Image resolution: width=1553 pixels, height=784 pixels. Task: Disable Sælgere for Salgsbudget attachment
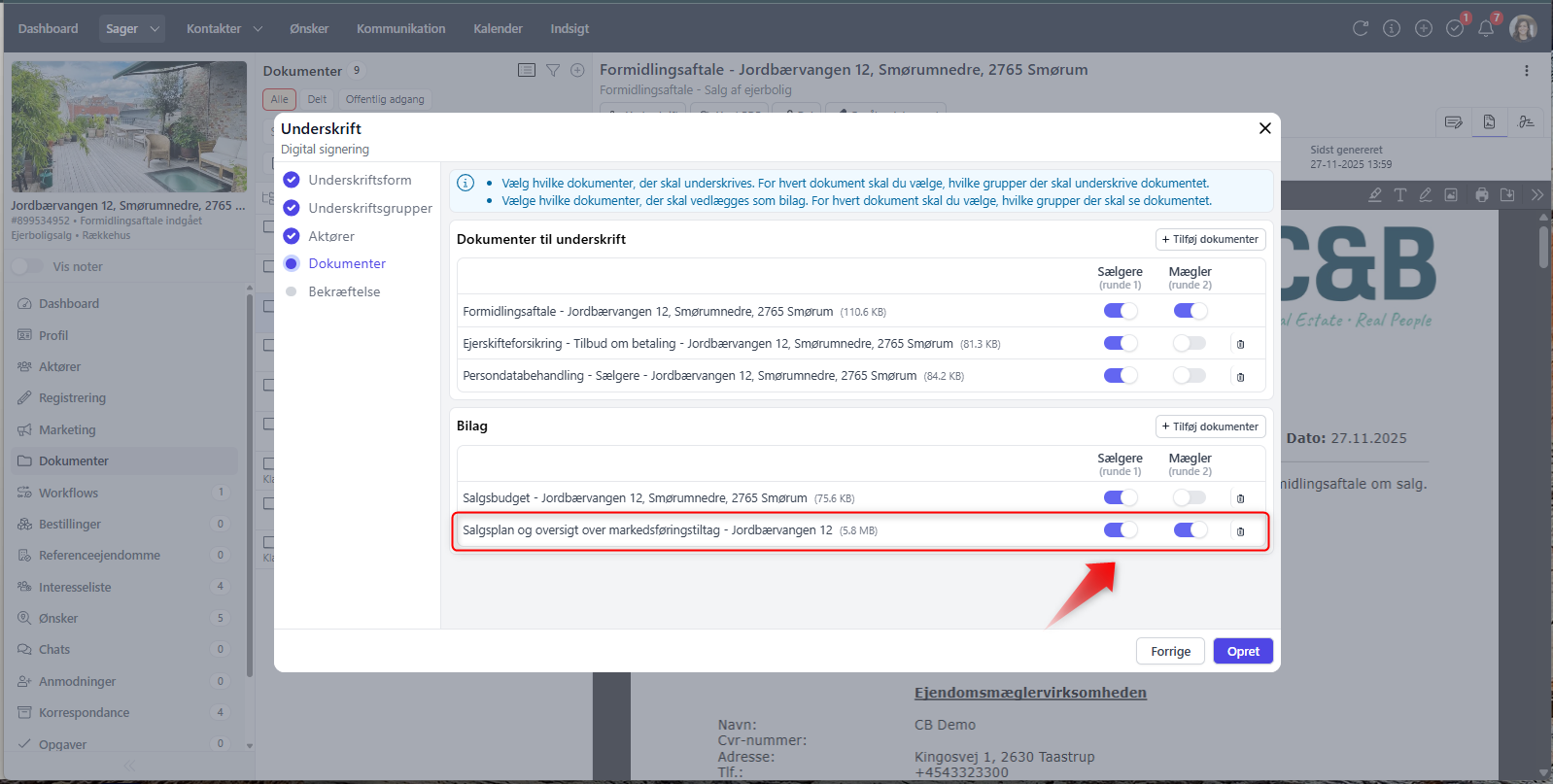[1120, 497]
